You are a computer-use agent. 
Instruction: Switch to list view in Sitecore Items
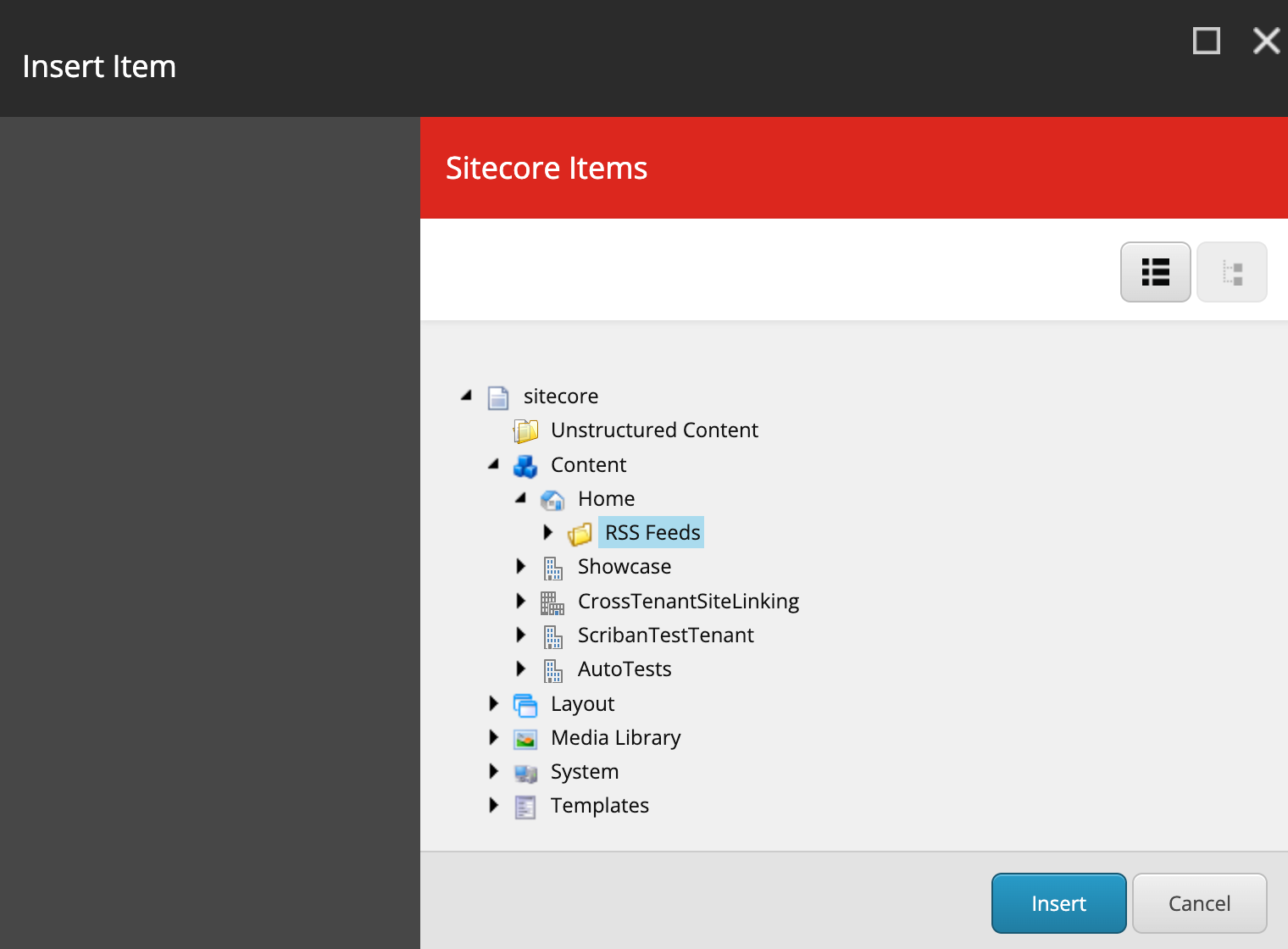point(1155,271)
